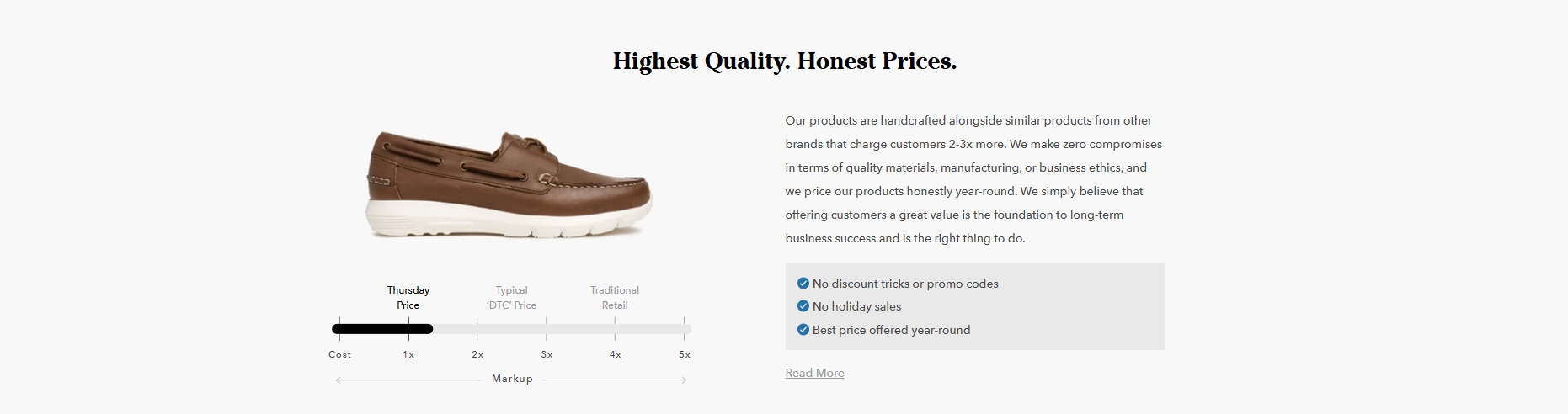
Task: Click the right arrow of the Markup axis
Action: [x=684, y=380]
